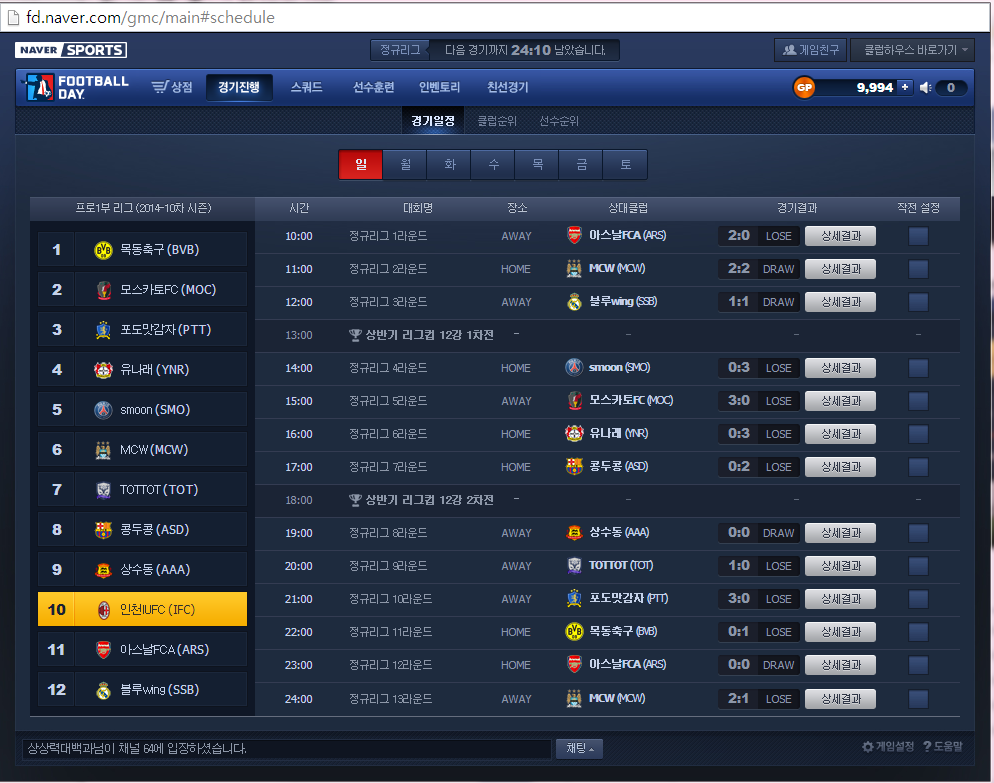Click the chat message input field
Viewport: 994px width, 783px height.
(x=287, y=749)
